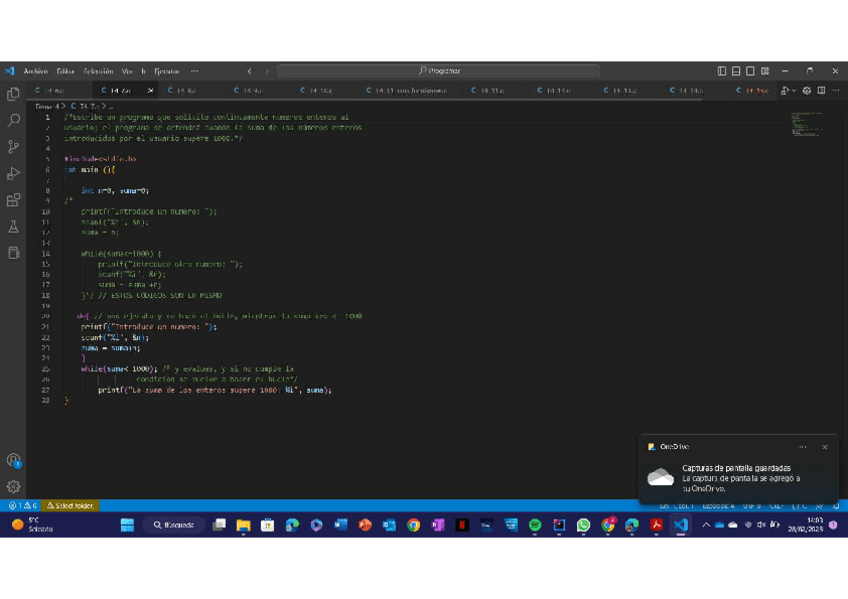
Task: Open the Accounts icon in activity bar
Action: click(x=13, y=460)
